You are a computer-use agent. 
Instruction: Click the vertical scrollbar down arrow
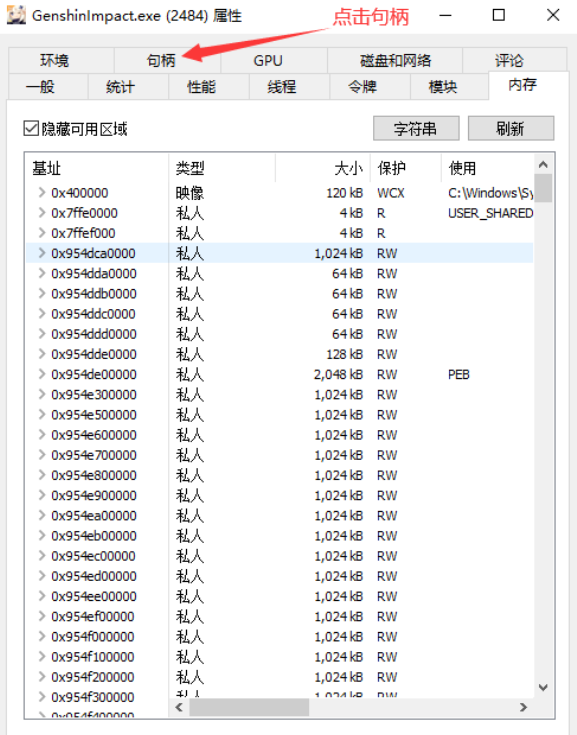click(x=543, y=688)
